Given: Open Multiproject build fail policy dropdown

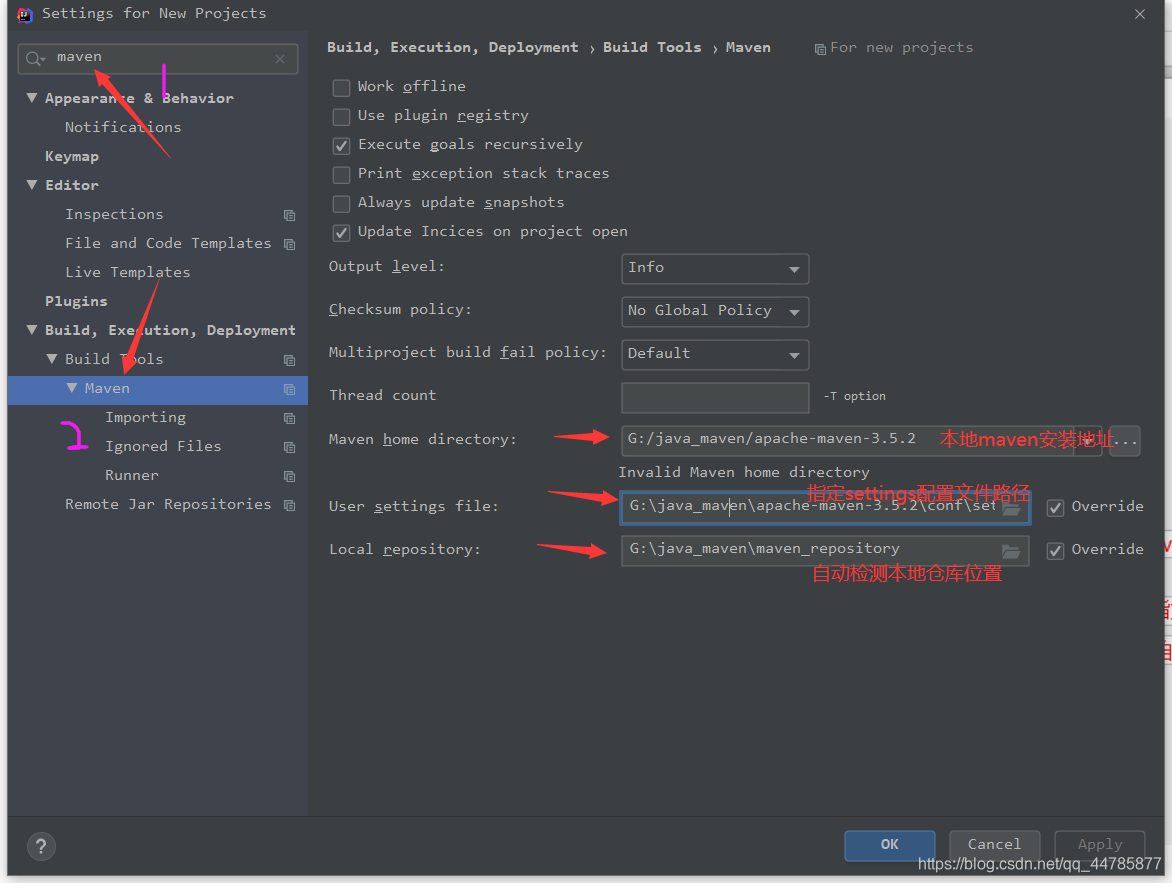Looking at the screenshot, I should tap(715, 354).
